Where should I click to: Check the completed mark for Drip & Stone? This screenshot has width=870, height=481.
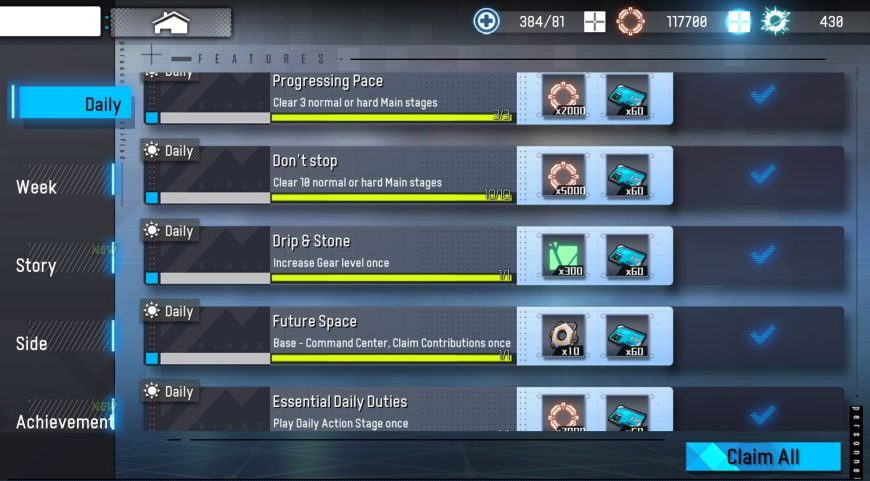pos(763,255)
